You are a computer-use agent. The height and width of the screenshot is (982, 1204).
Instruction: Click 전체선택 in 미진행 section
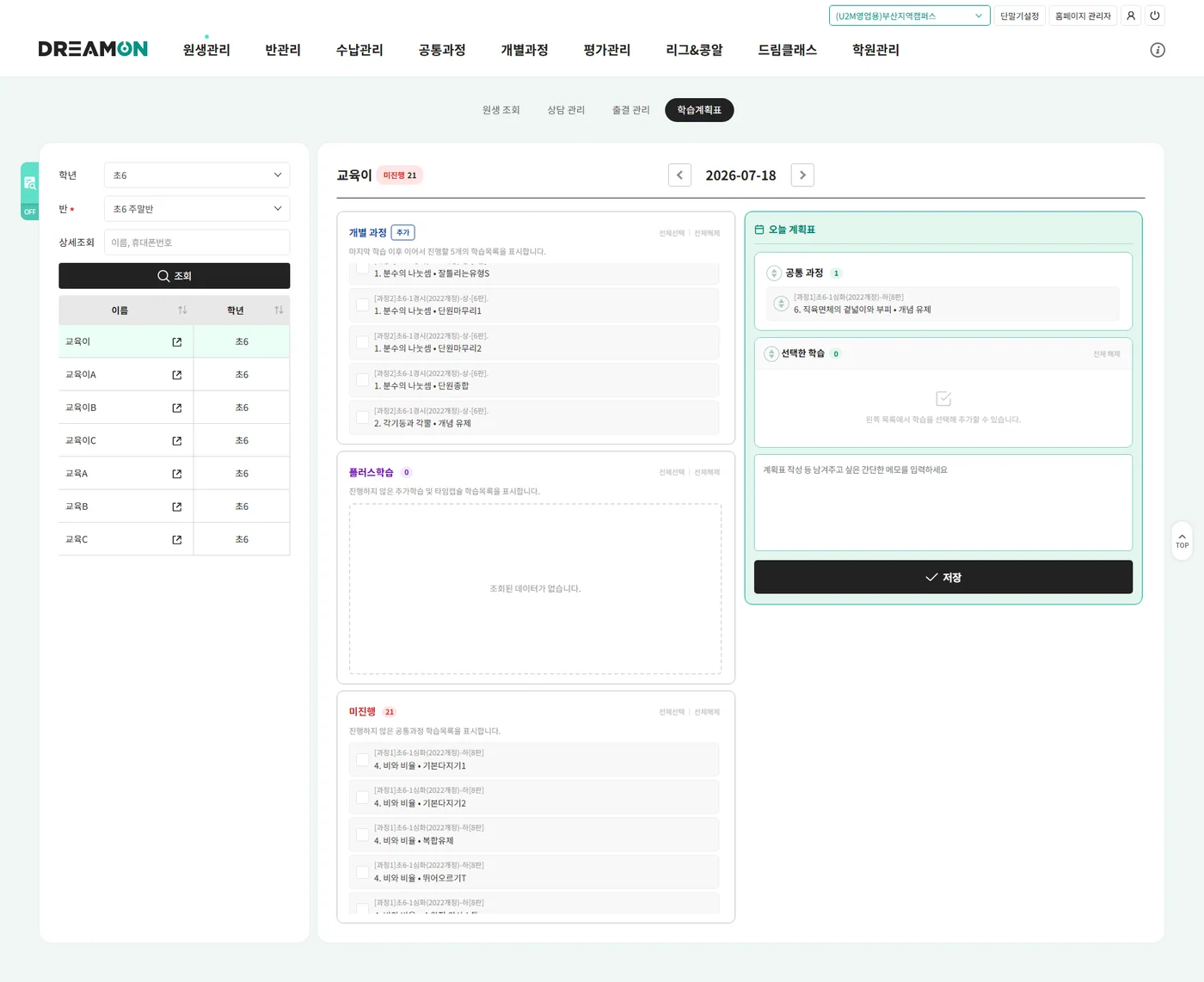point(672,712)
